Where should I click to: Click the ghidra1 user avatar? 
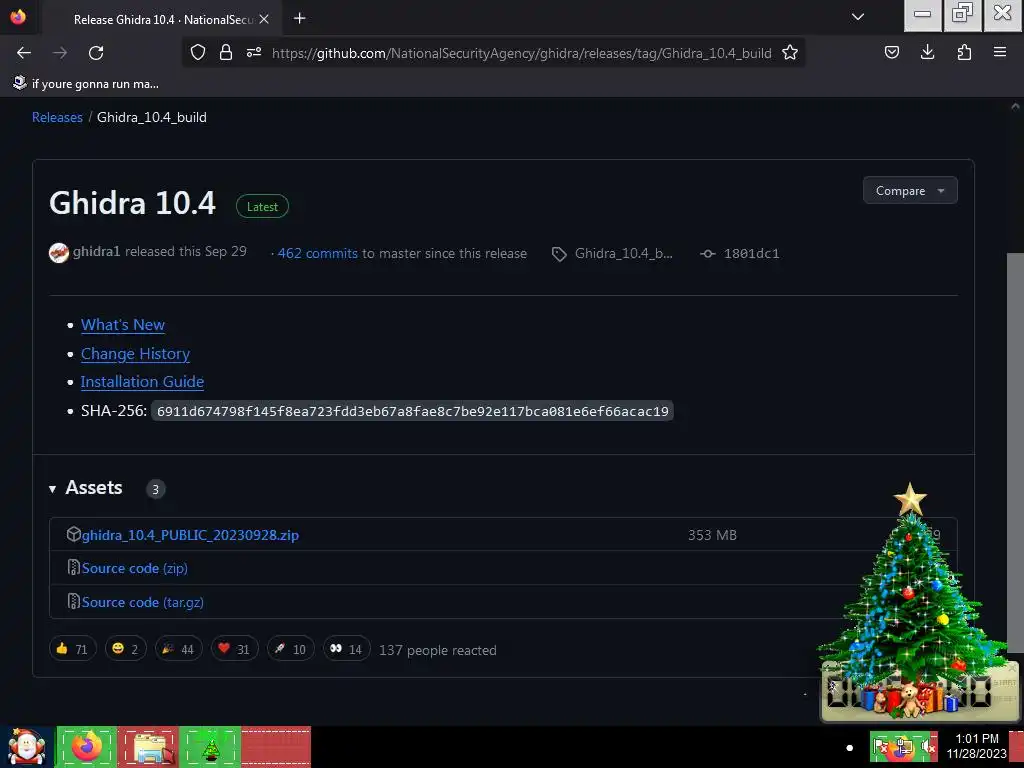59,253
